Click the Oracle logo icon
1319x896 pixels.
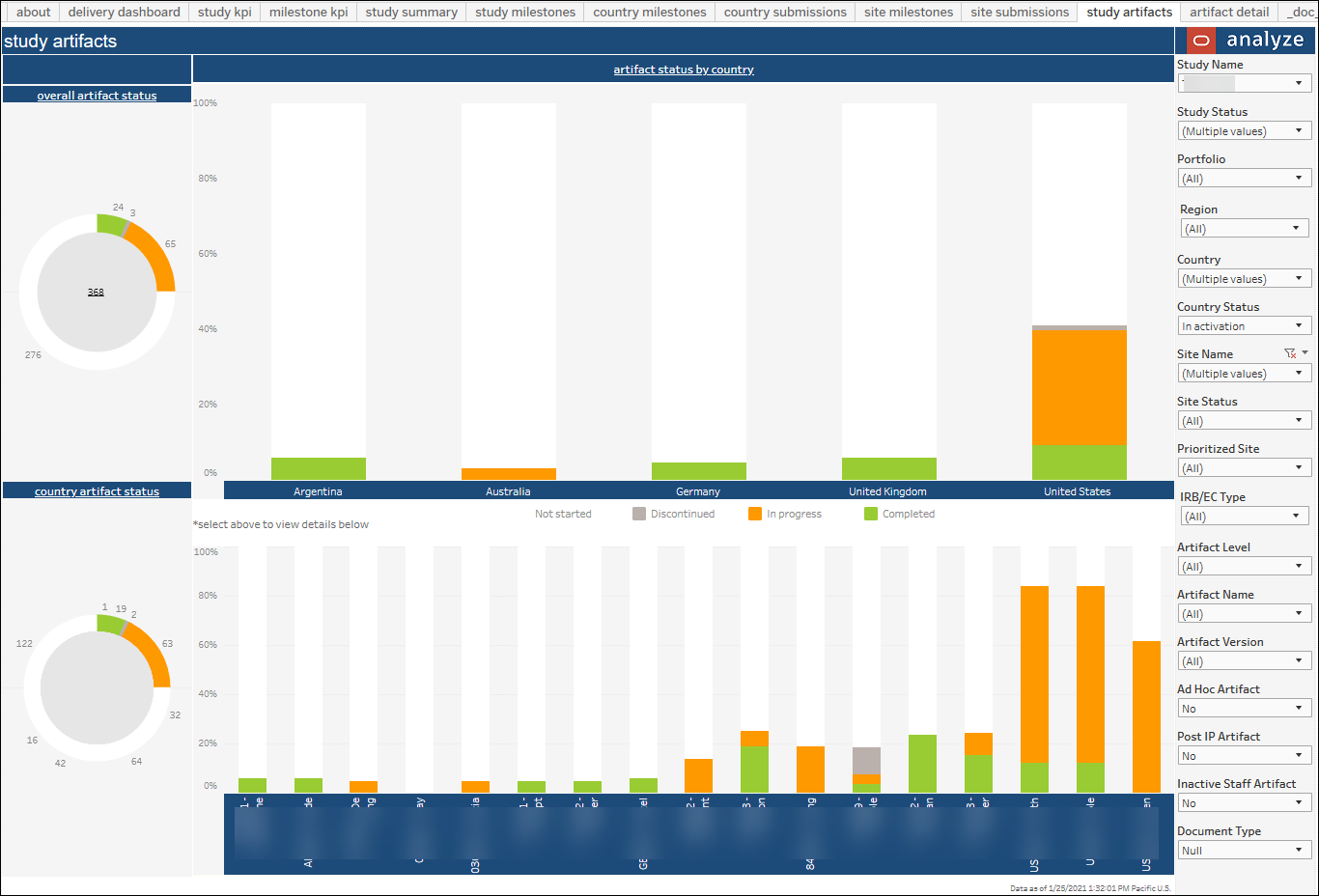click(x=1201, y=41)
